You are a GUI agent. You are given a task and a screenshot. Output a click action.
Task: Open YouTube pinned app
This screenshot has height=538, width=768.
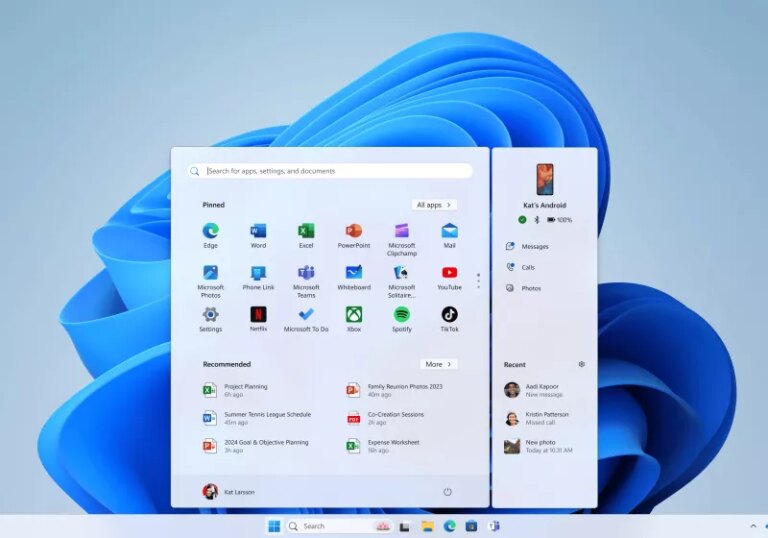pos(449,273)
